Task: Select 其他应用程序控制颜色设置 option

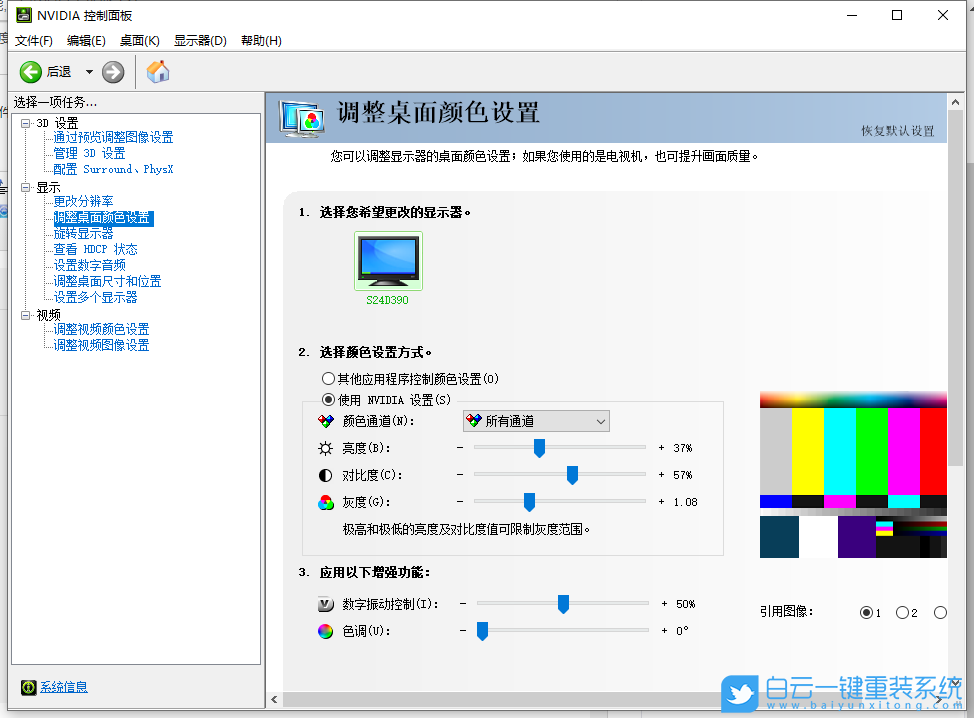Action: click(329, 378)
